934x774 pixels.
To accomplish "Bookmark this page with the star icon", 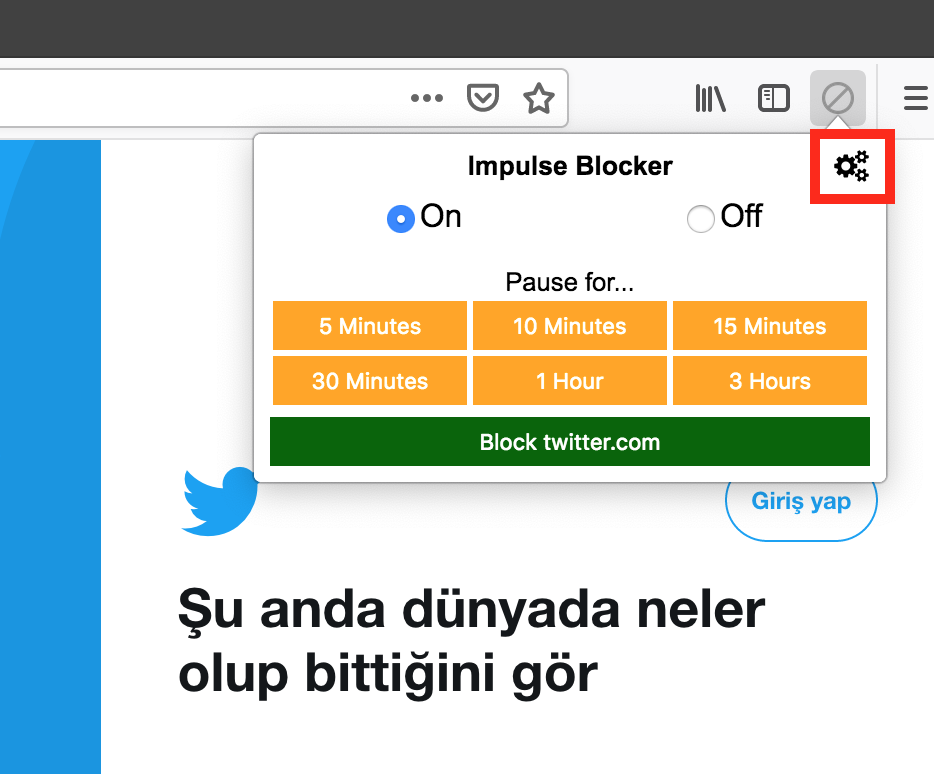I will [538, 98].
